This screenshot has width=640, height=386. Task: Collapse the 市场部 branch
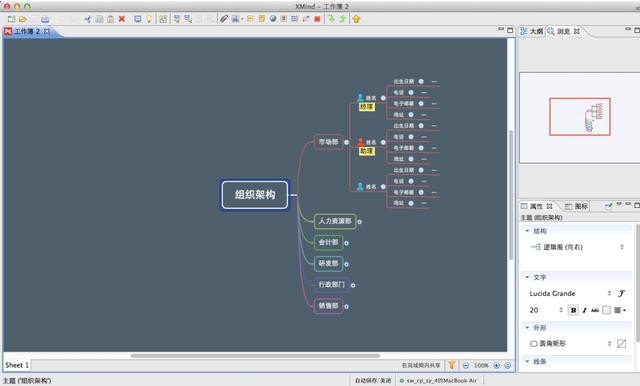click(347, 142)
